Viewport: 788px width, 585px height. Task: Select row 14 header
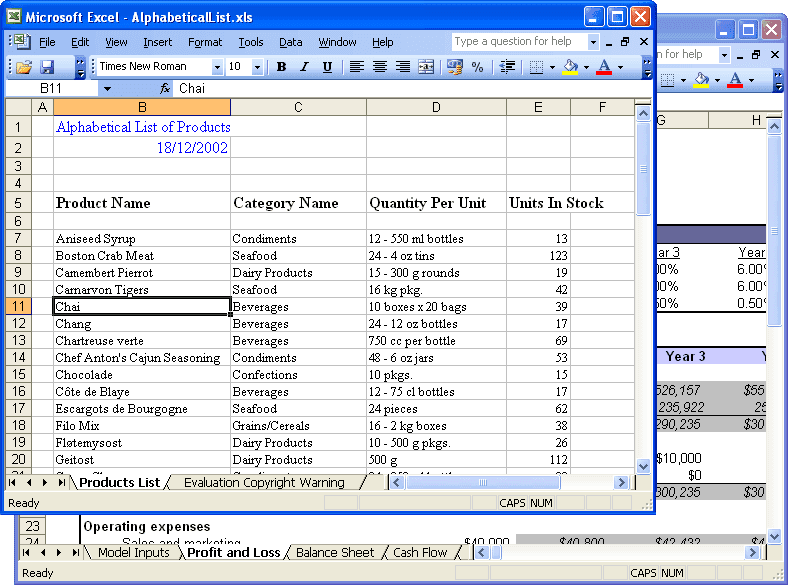click(x=19, y=357)
